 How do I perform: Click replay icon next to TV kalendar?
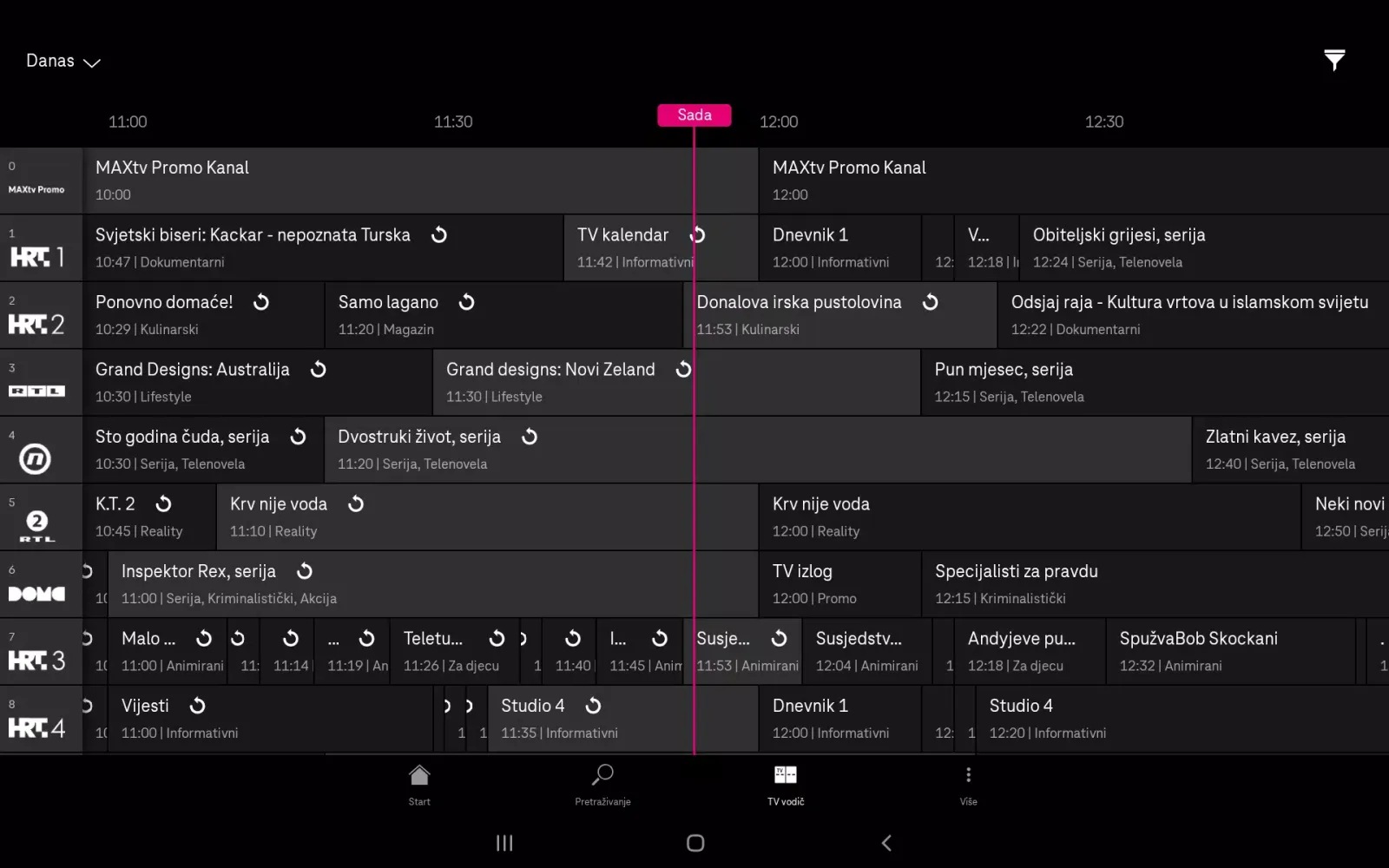click(697, 234)
